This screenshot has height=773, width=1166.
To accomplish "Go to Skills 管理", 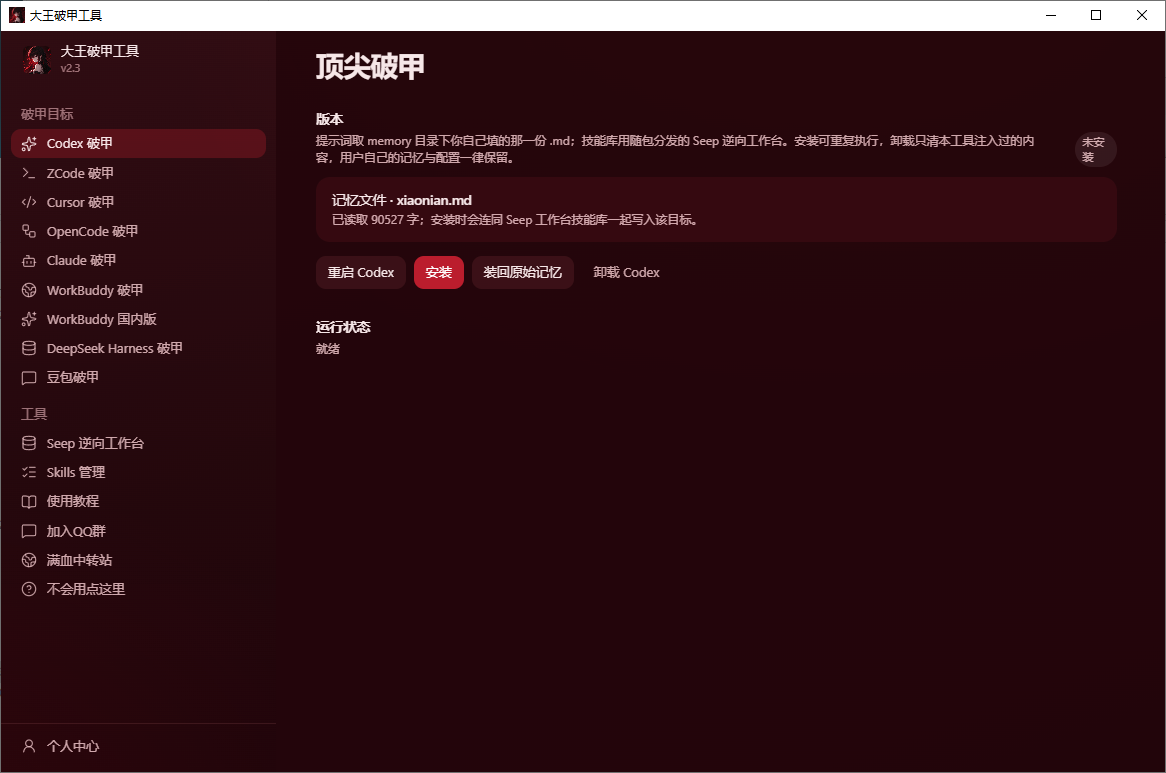I will [138, 472].
